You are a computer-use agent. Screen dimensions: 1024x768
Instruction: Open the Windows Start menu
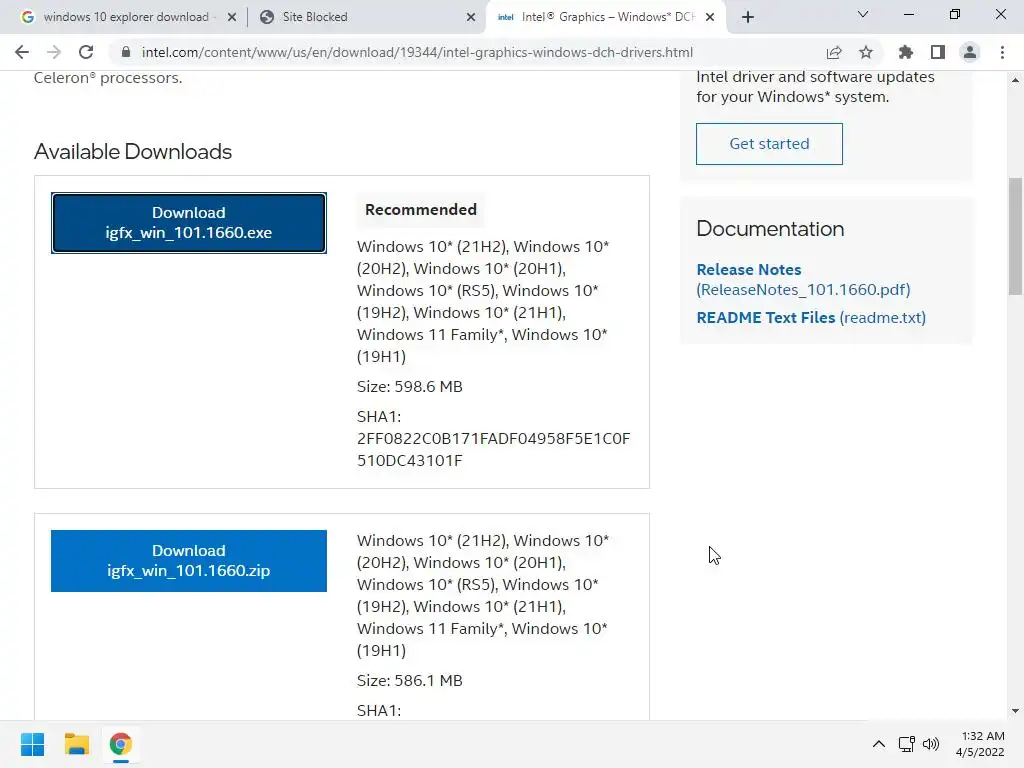pos(32,744)
